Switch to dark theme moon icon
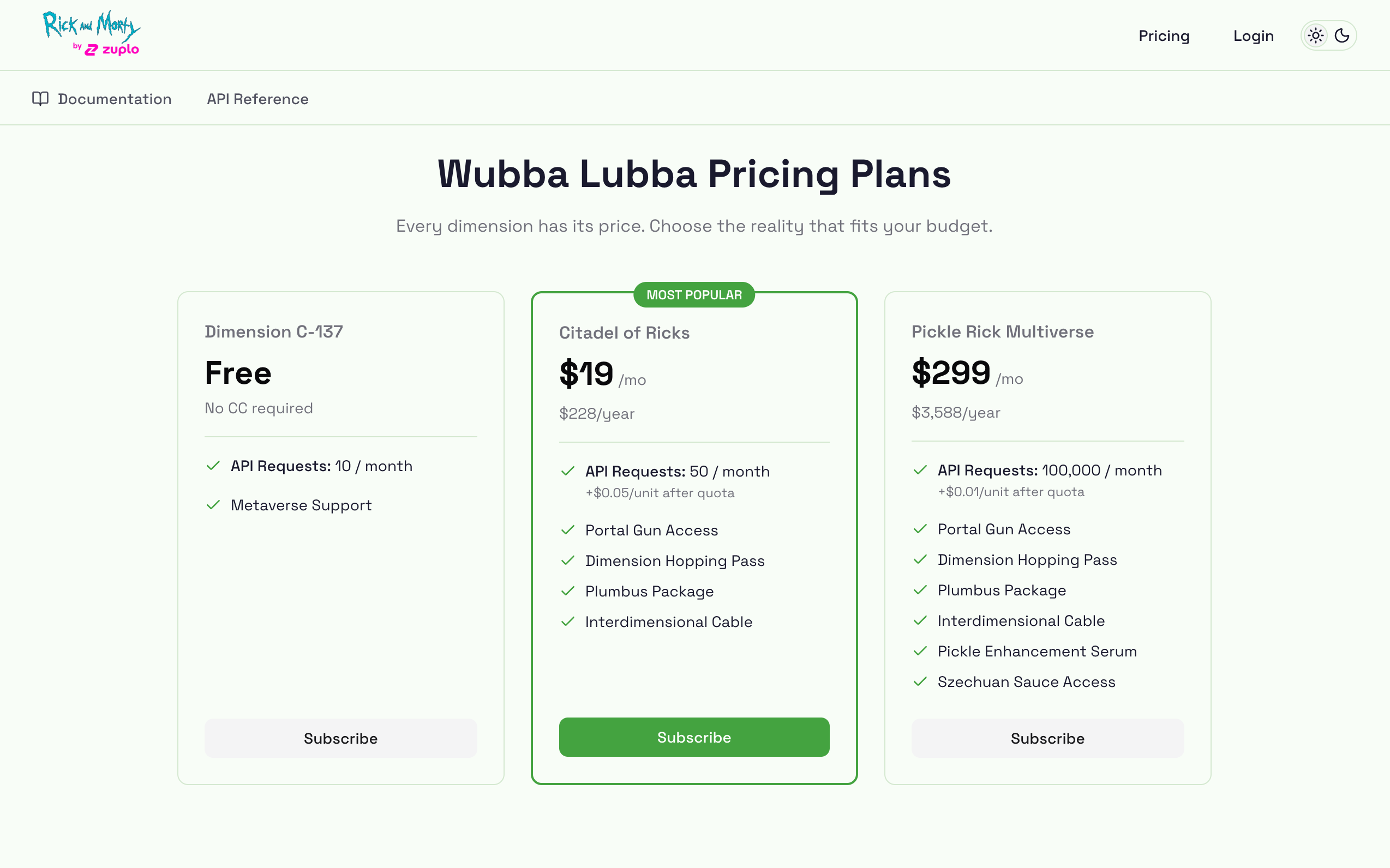Image resolution: width=1390 pixels, height=868 pixels. (x=1342, y=35)
